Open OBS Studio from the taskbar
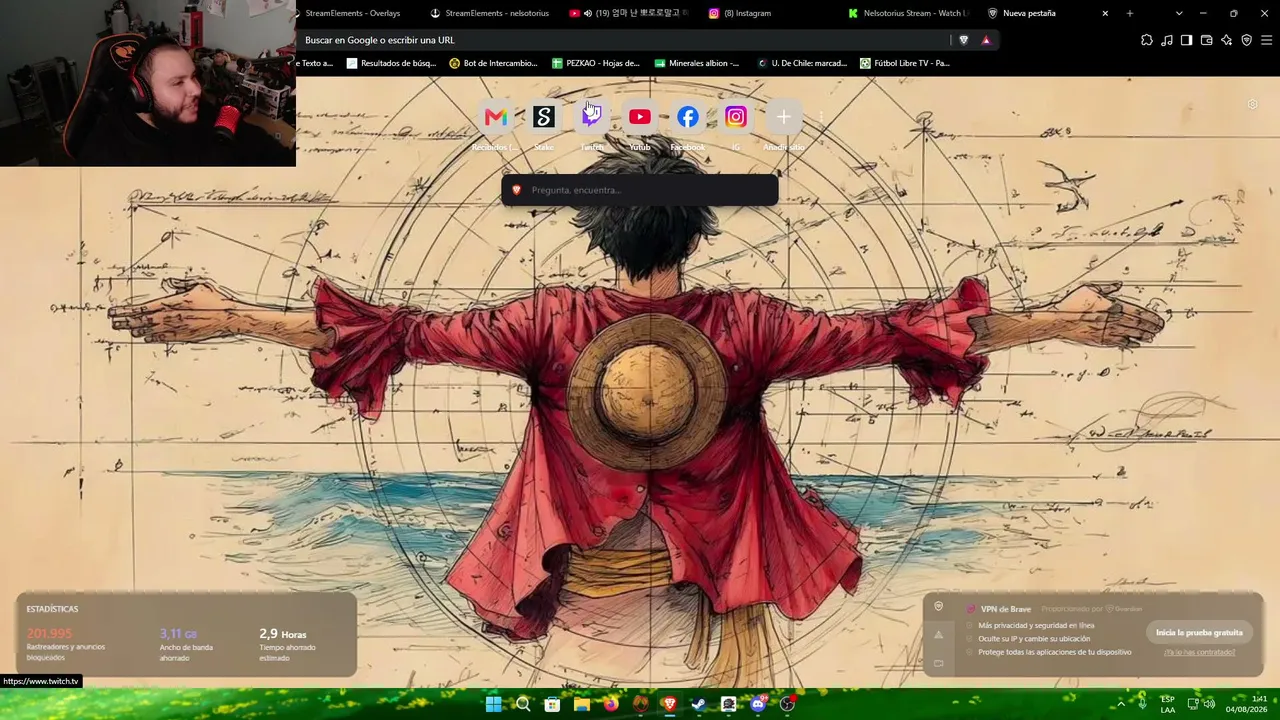Screen dimensions: 1280x720 point(787,704)
